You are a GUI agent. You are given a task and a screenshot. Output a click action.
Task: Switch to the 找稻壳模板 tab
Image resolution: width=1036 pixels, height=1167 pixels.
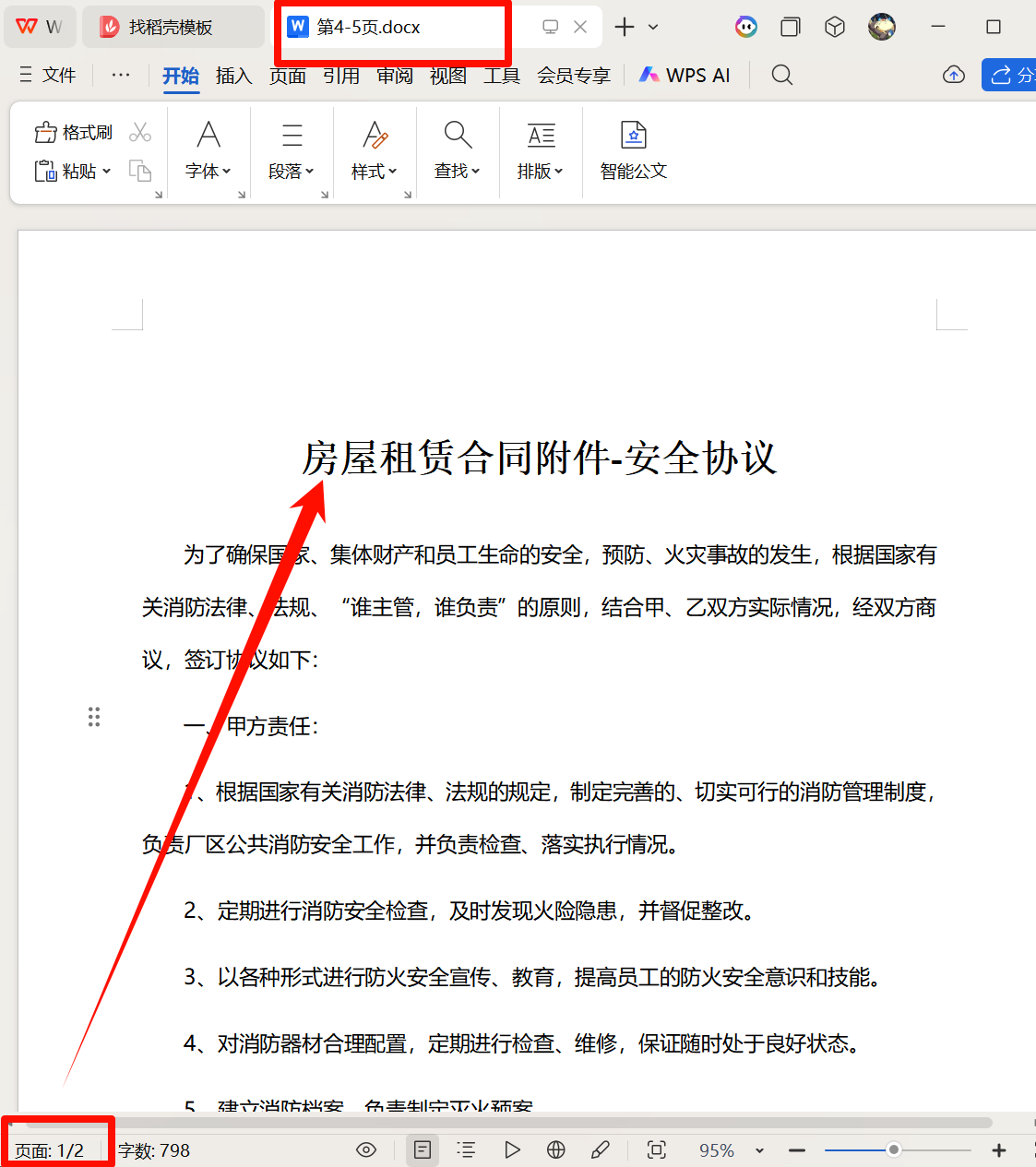pos(173,27)
